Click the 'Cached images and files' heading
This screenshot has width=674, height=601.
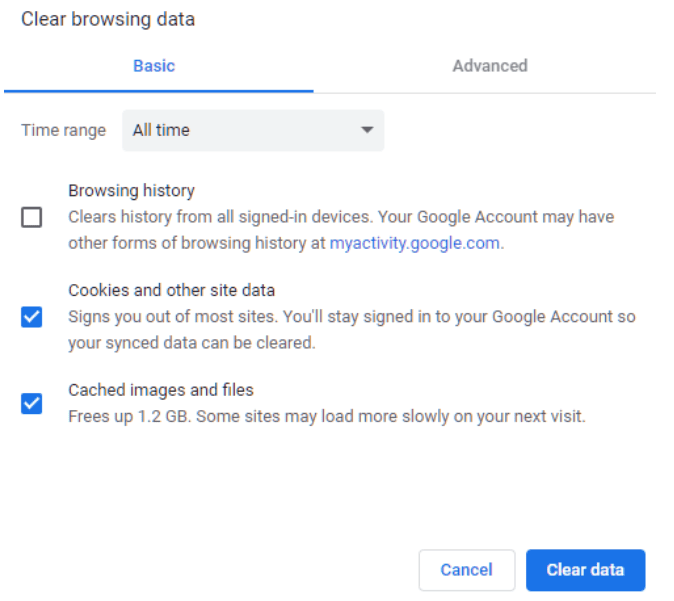pyautogui.click(x=160, y=390)
